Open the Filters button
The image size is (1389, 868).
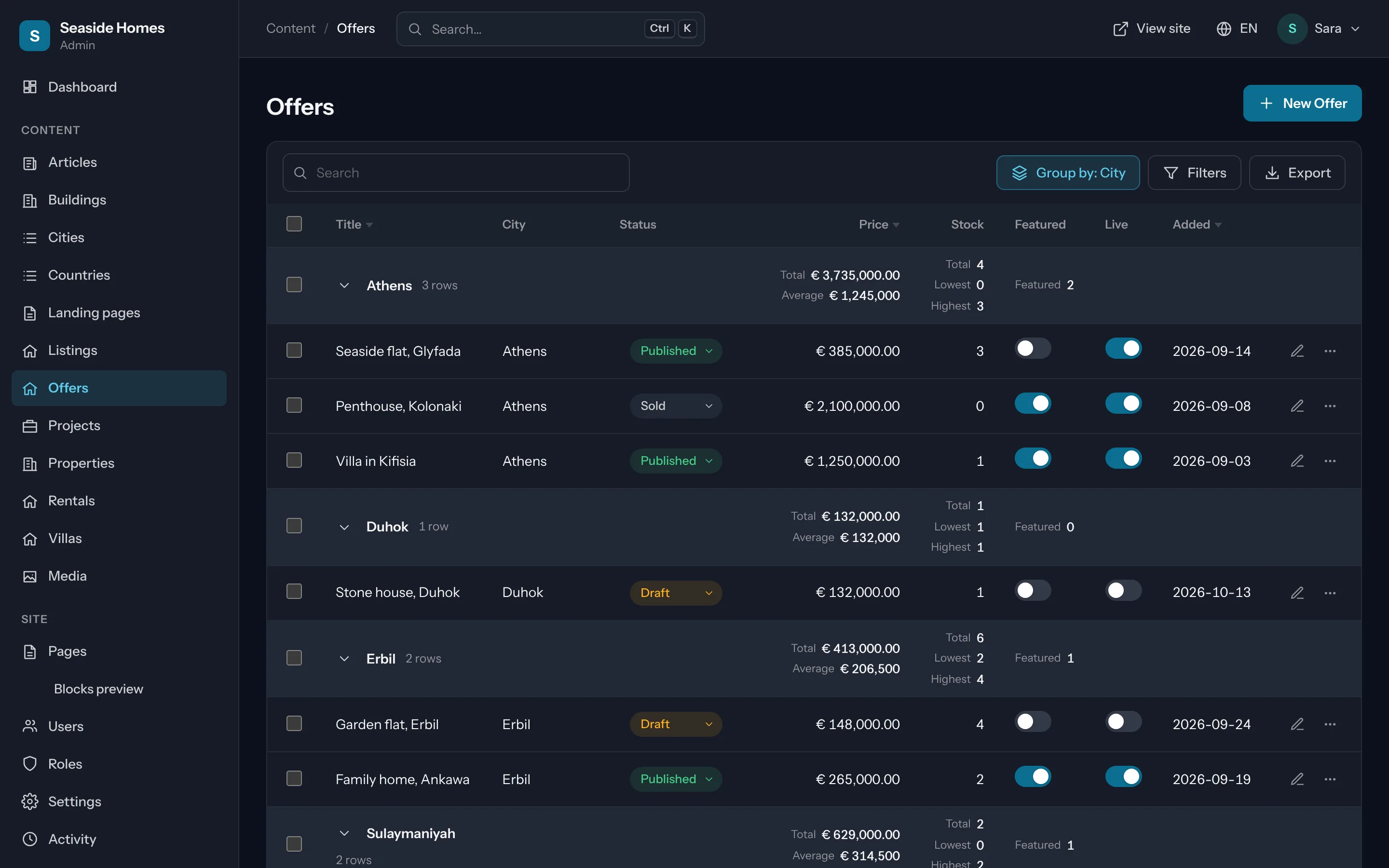[x=1194, y=173]
